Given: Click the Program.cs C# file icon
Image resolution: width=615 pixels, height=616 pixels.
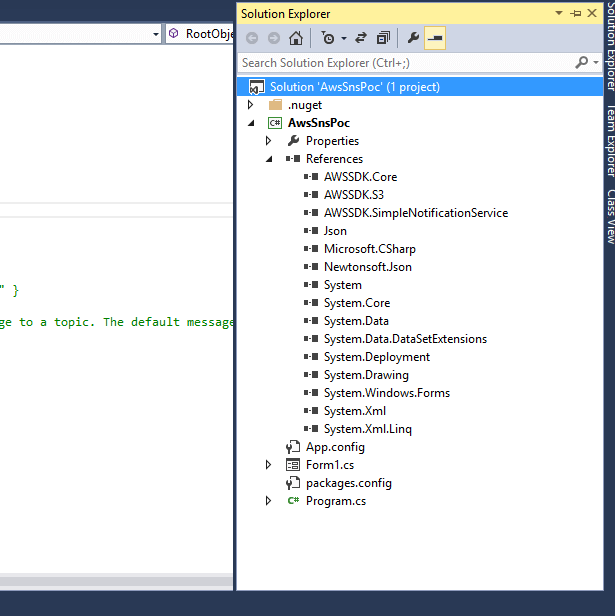Looking at the screenshot, I should coord(293,500).
